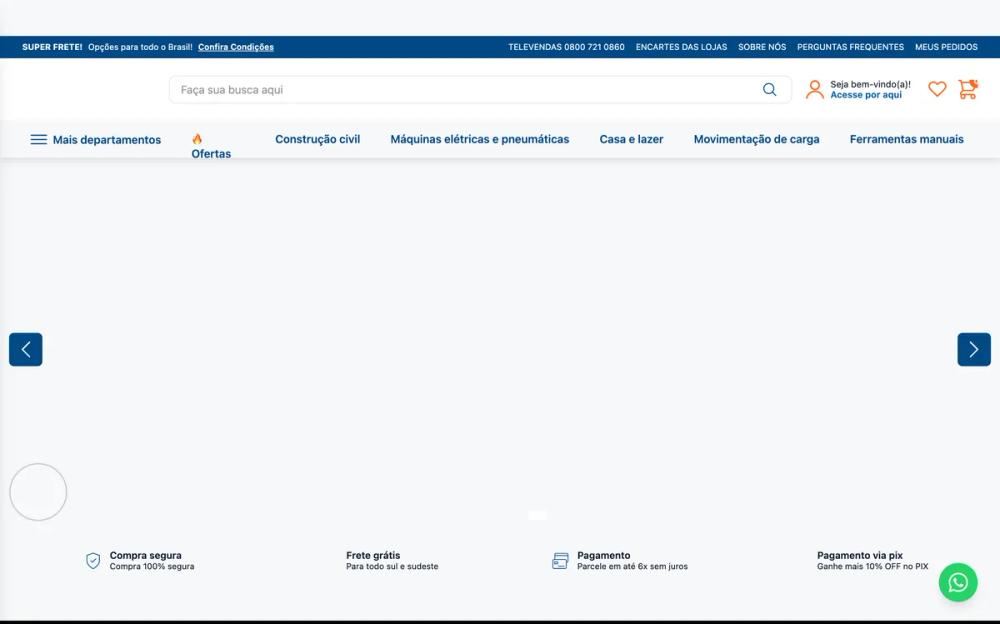Select the carousel slide indicator dot

click(536, 513)
